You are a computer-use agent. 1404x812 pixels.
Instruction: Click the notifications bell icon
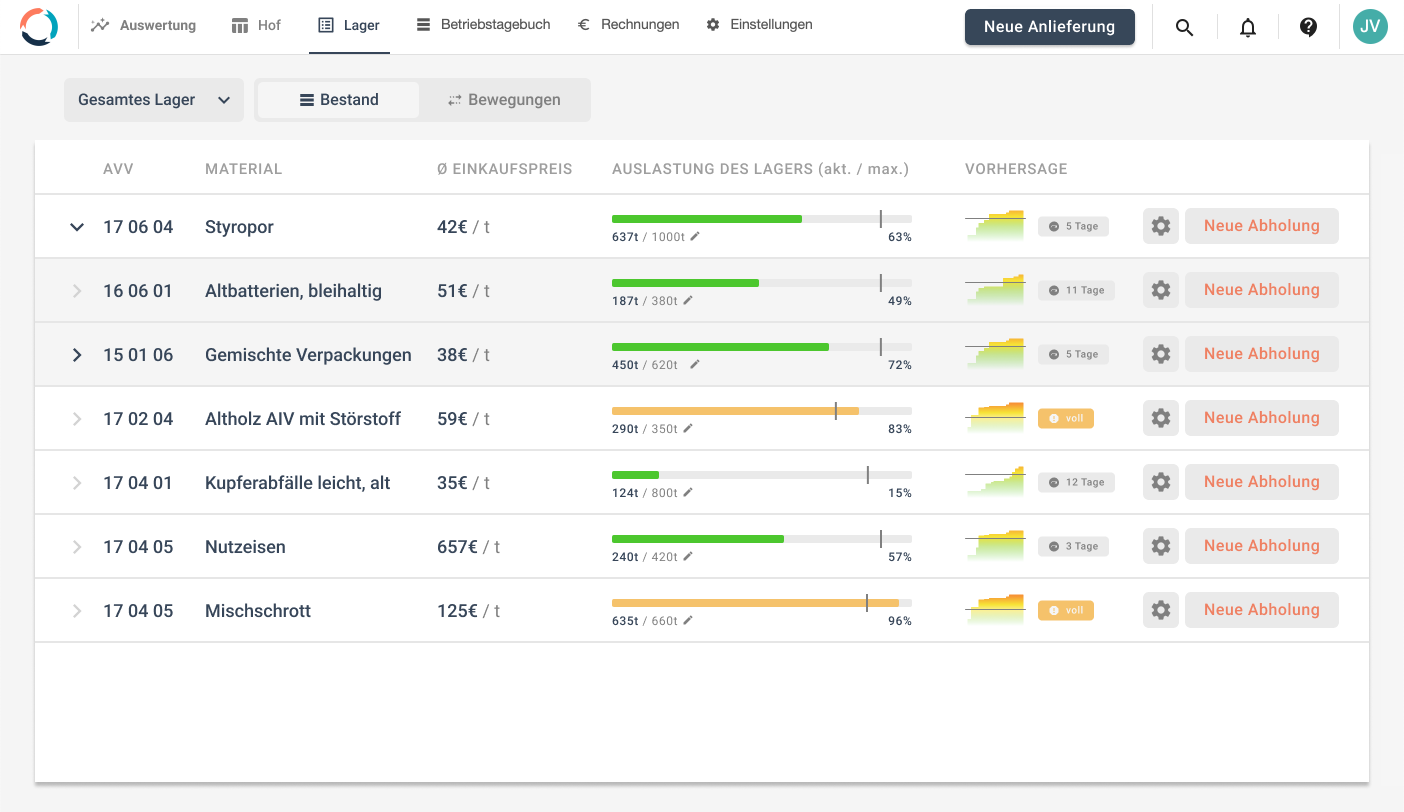point(1247,28)
